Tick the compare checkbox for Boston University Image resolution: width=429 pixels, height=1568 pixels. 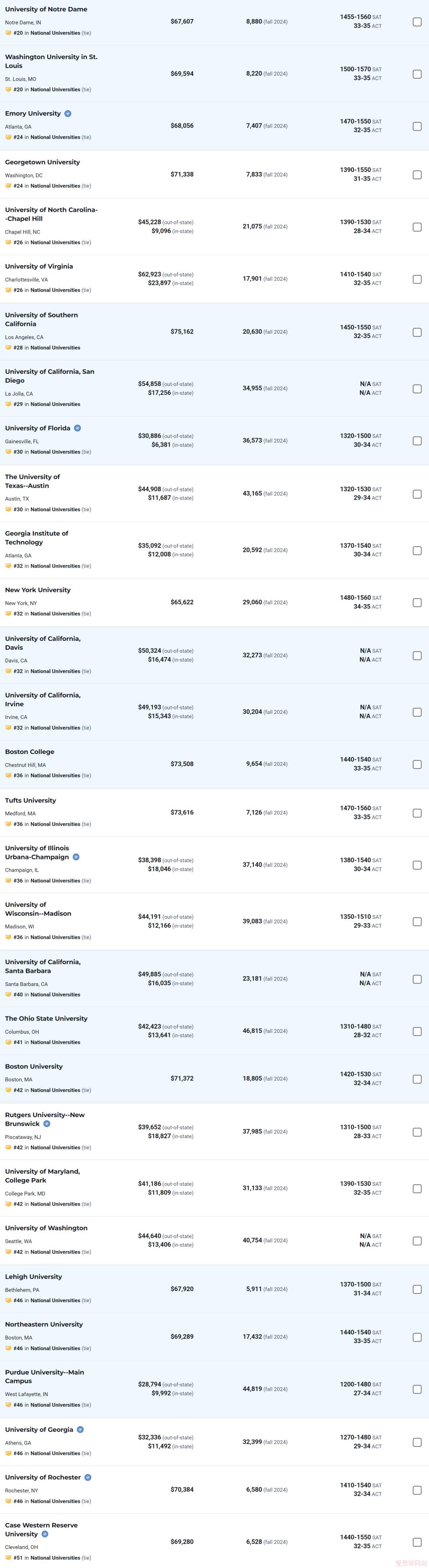tap(417, 1079)
